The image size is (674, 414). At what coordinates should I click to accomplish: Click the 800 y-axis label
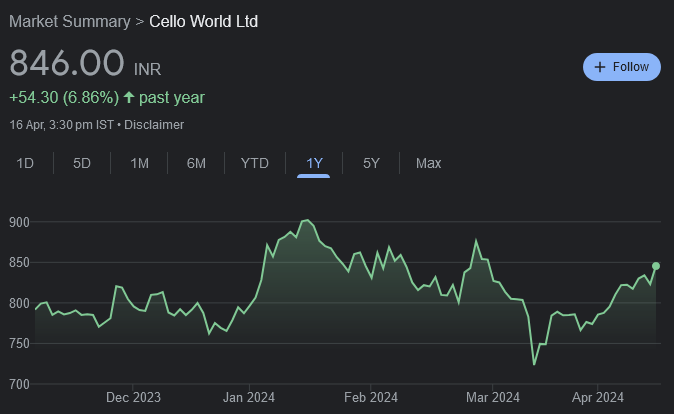(x=19, y=304)
